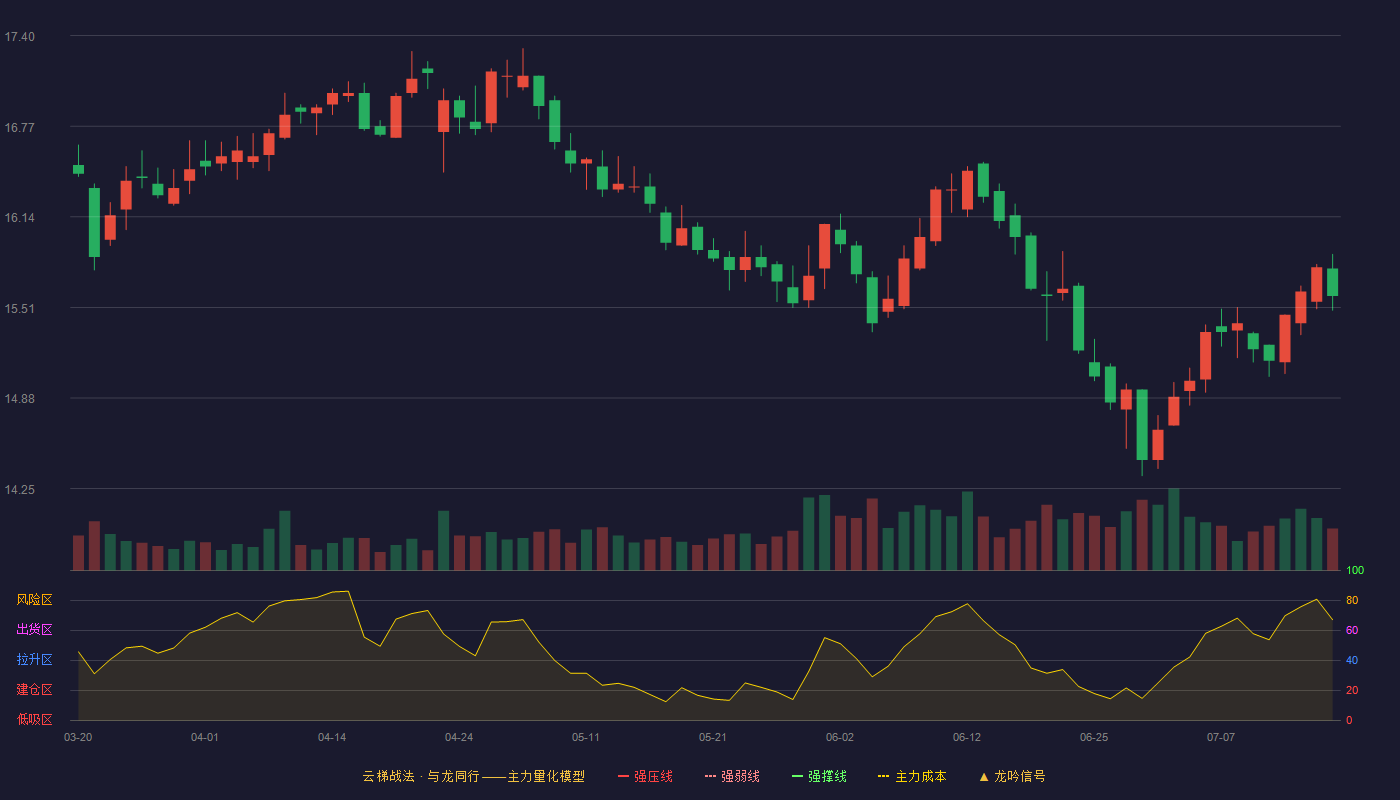
Task: Click the 06-12 date axis label
Action: click(967, 737)
